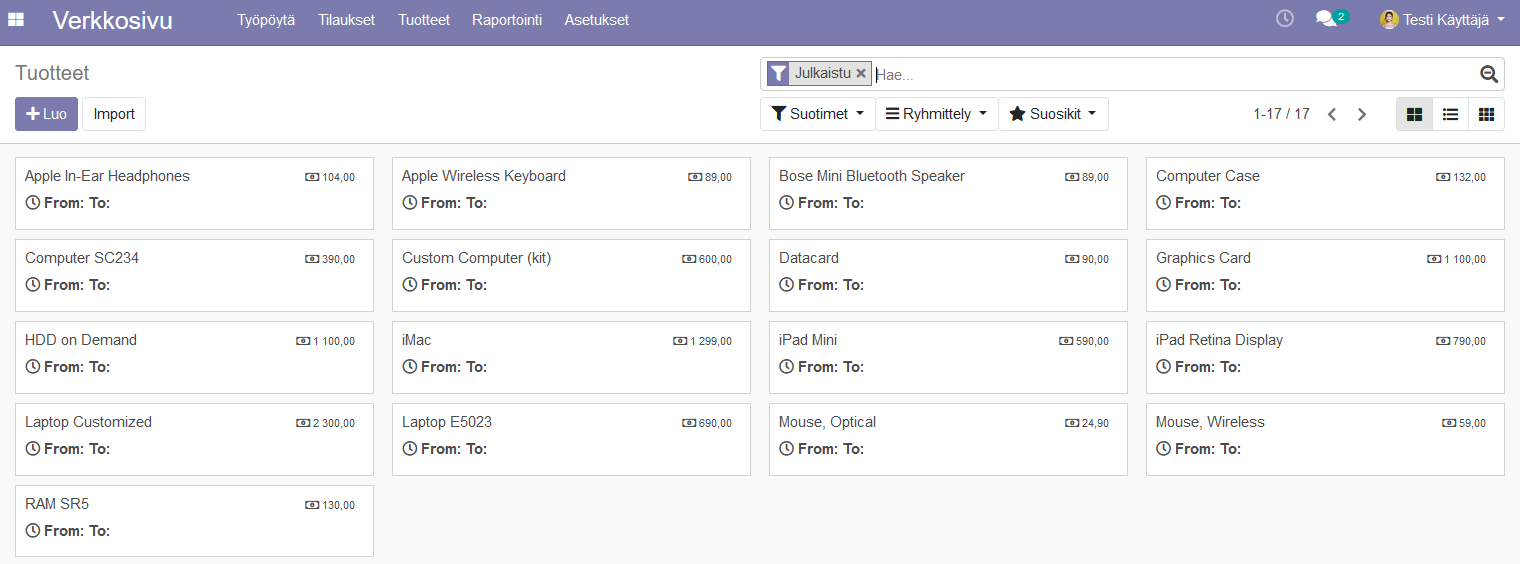Open the Laptop Customized product card
1520x564 pixels.
coord(194,439)
